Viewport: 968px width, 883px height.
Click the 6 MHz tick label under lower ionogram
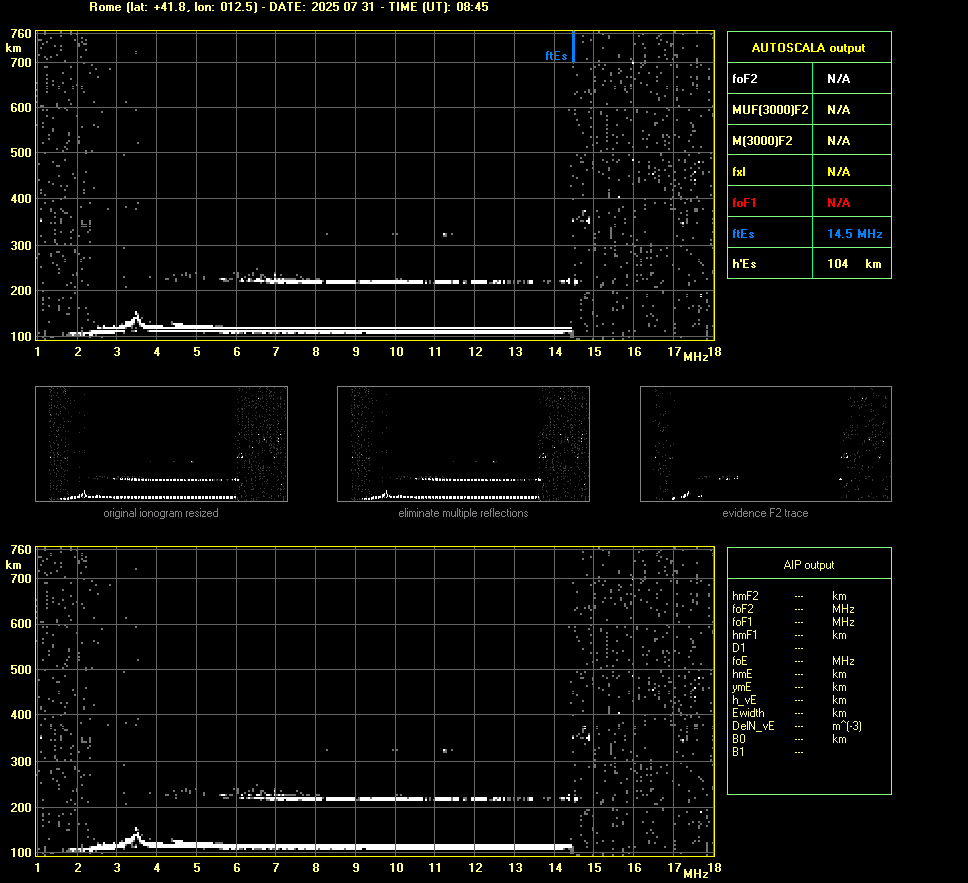236,868
